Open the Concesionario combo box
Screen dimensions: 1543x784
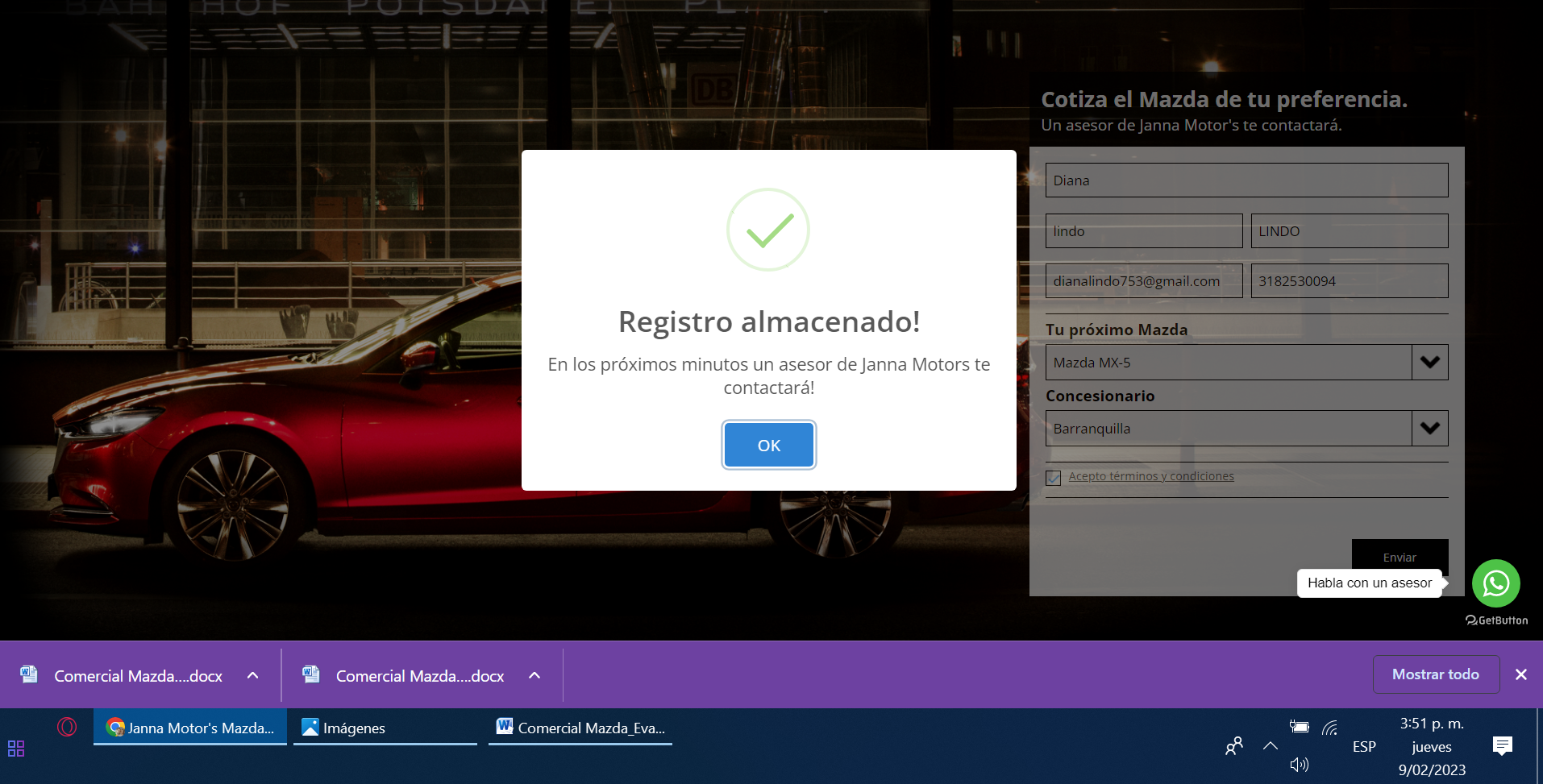point(1246,429)
